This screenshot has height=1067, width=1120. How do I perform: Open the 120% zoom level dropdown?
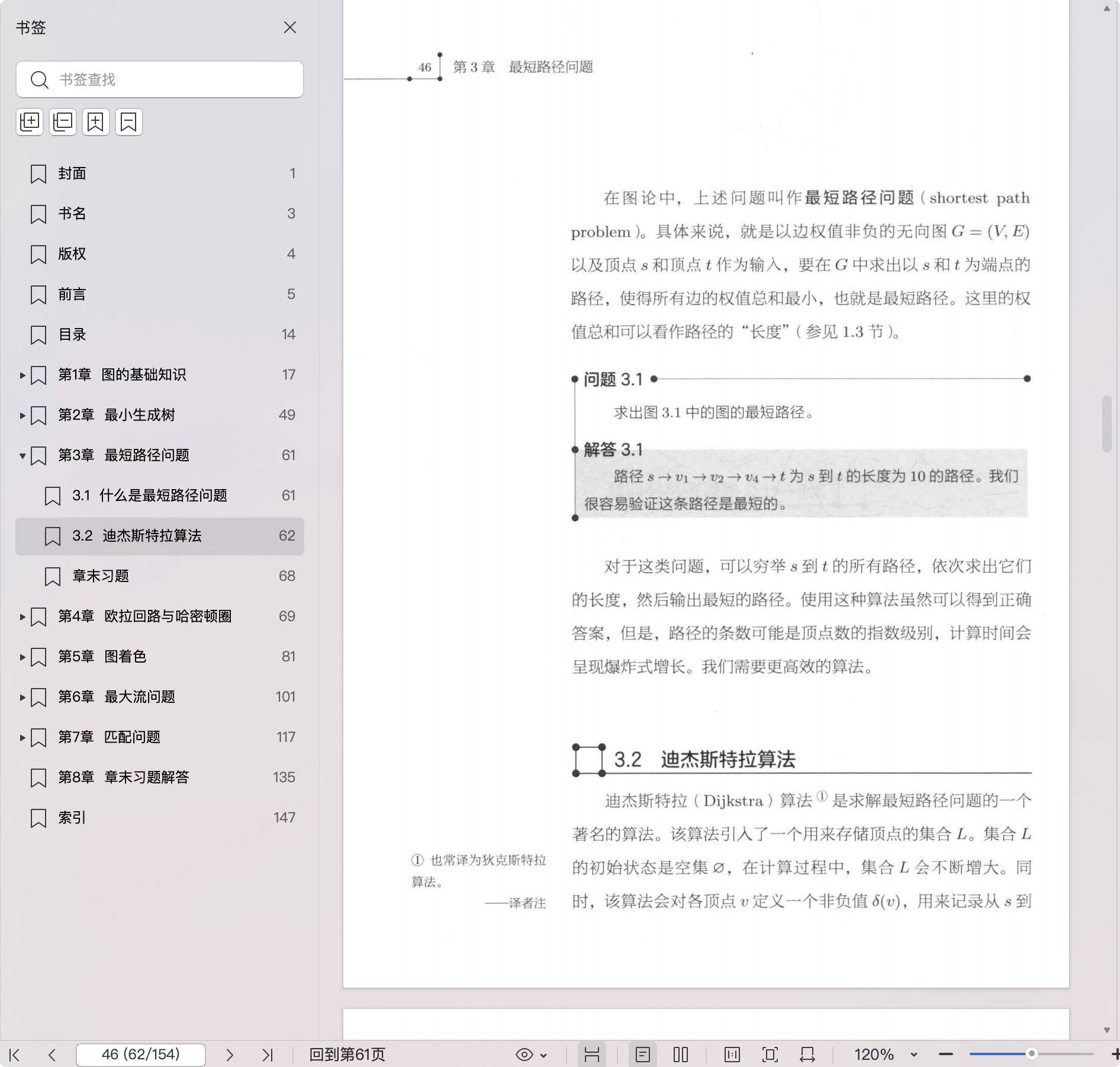[x=913, y=1055]
